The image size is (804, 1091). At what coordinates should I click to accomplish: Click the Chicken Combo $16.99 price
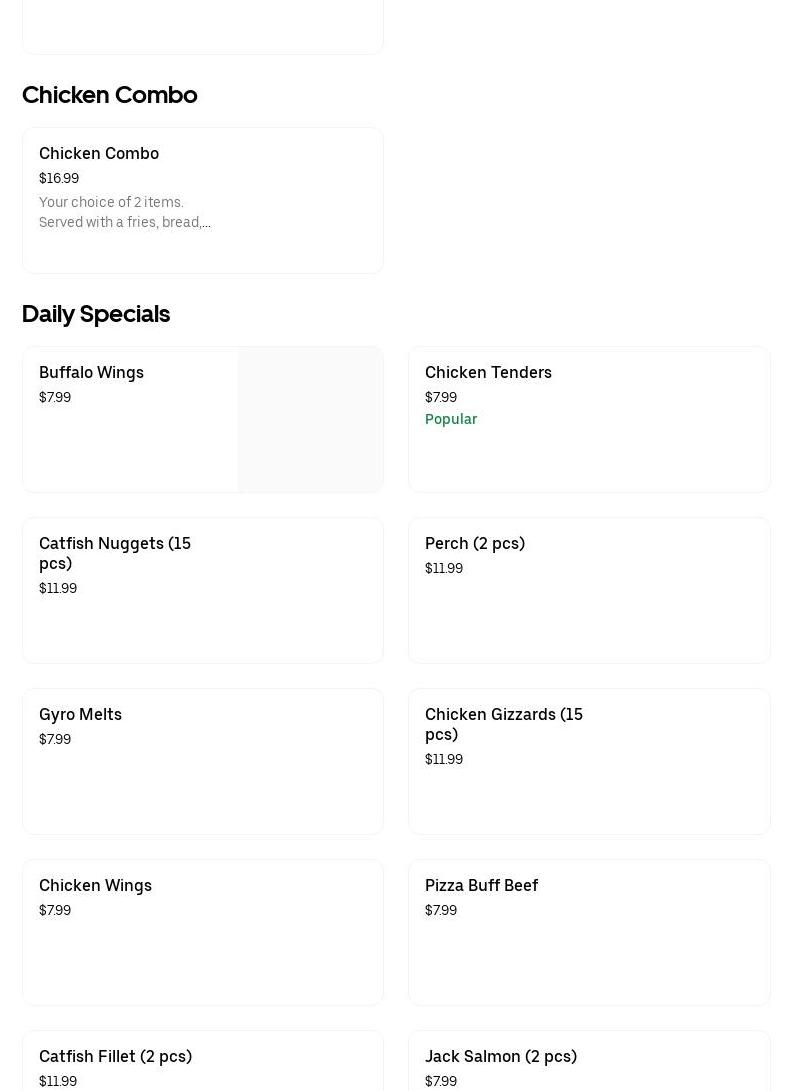click(59, 178)
